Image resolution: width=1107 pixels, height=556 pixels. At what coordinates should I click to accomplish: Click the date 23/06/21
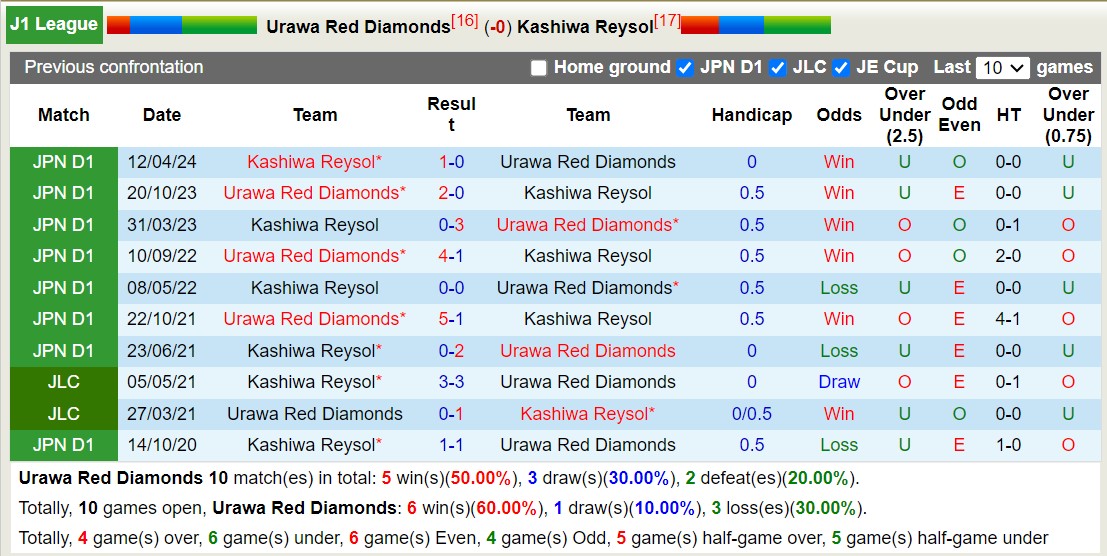click(162, 351)
